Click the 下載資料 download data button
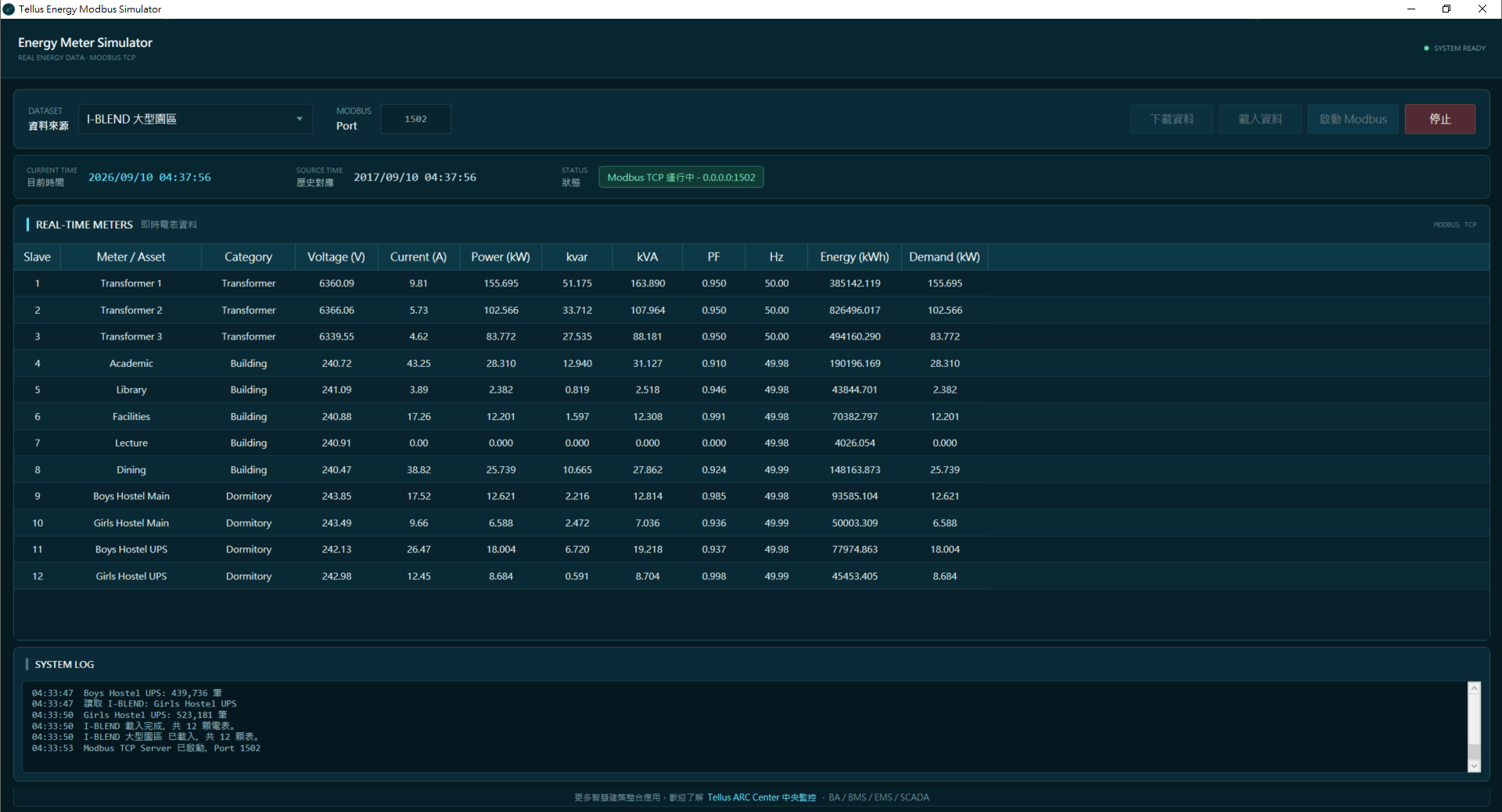 (1172, 119)
